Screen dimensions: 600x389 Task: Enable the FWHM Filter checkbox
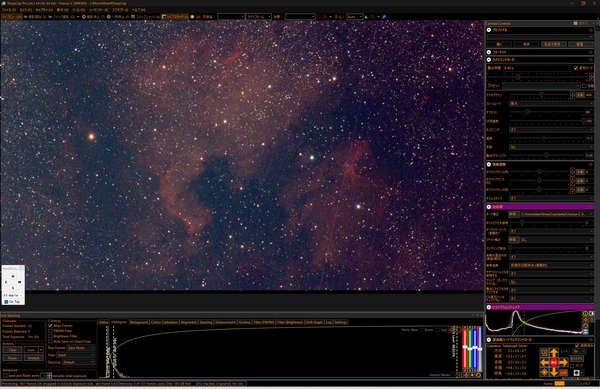point(51,331)
